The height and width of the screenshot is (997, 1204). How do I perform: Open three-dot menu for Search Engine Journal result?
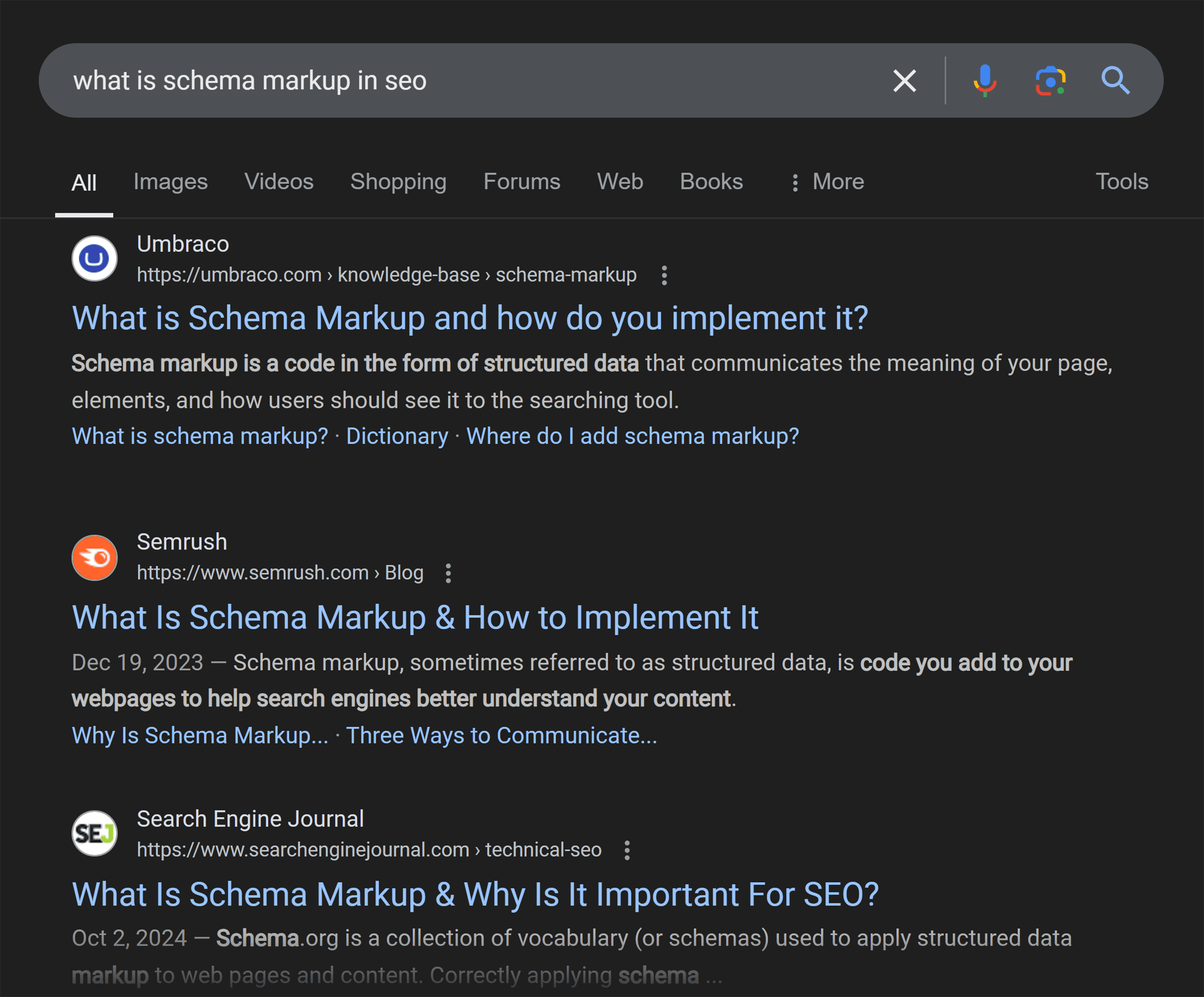627,850
